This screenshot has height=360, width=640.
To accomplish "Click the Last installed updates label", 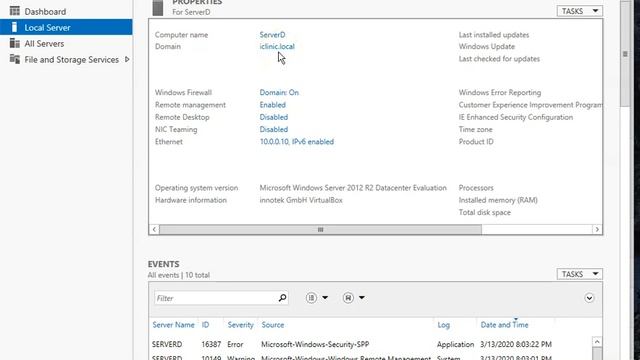I will pyautogui.click(x=494, y=35).
